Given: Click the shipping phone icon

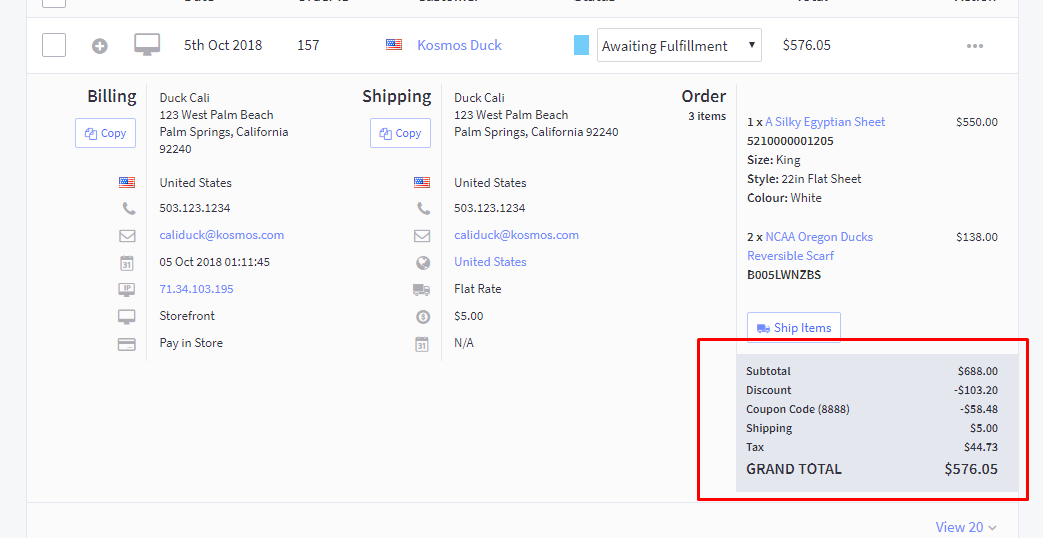Looking at the screenshot, I should [424, 208].
